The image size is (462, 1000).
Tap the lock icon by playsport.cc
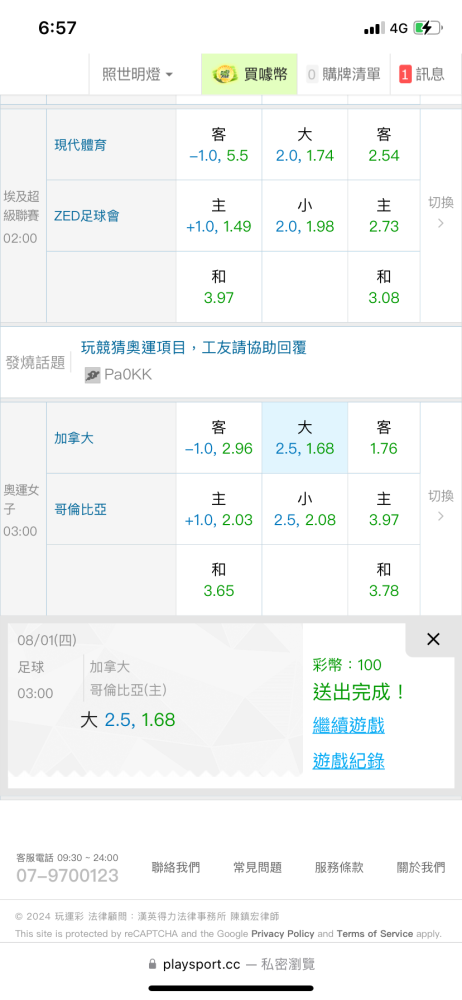coord(152,964)
